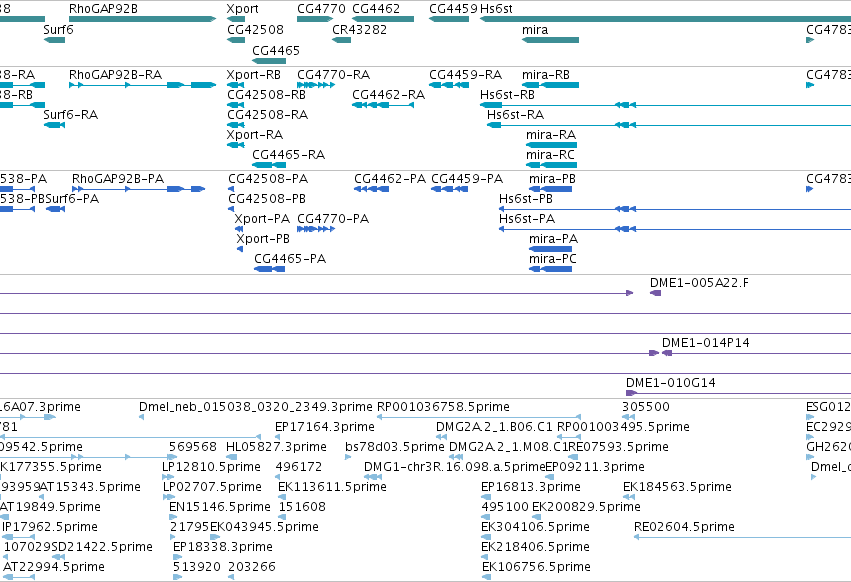Click the RhoGAP92B-RA transcript label
This screenshot has height=582, width=851.
pyautogui.click(x=116, y=74)
